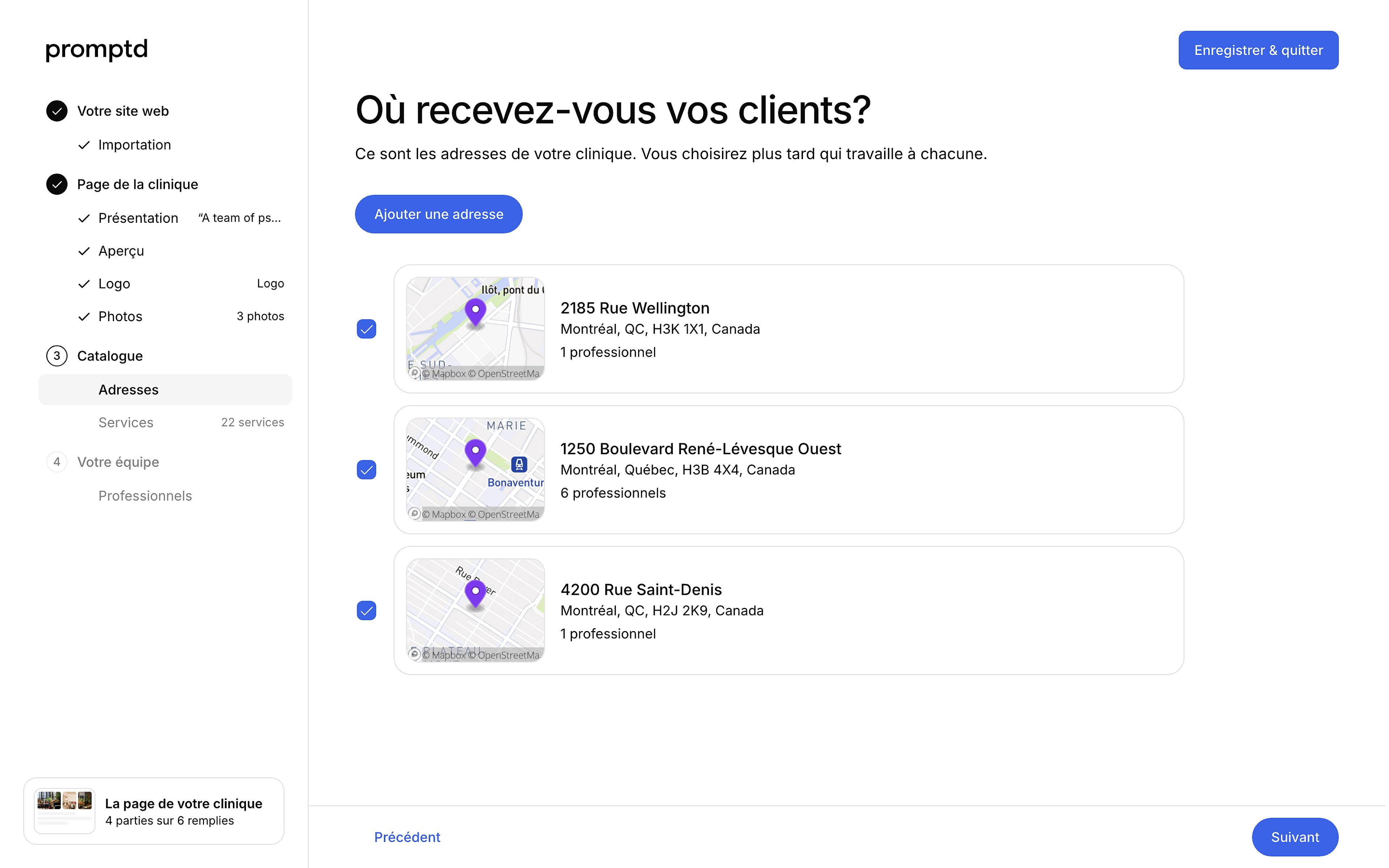Click the Où recevez-vous vos clients? heading
Screen dimensions: 1389x868
click(612, 110)
